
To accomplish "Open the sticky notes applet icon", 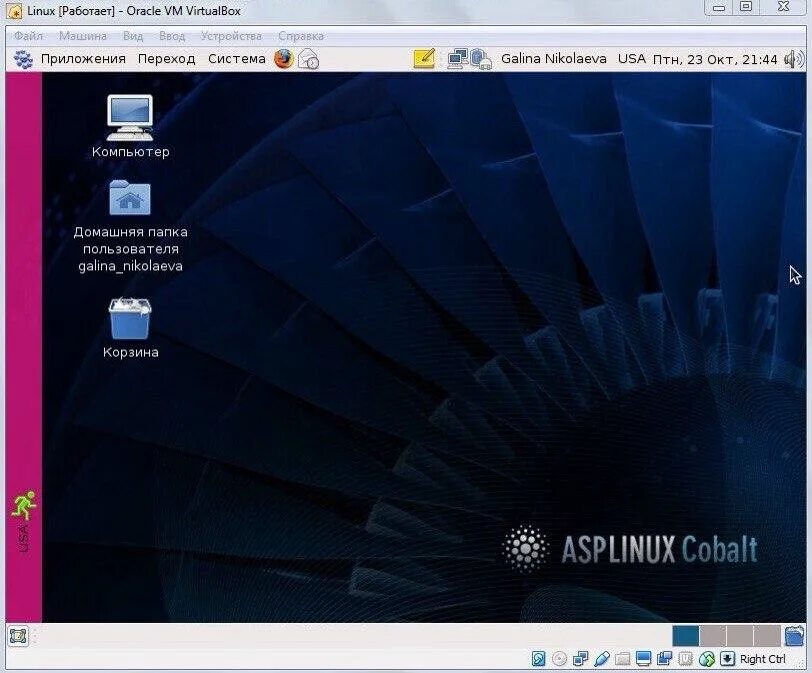I will 424,58.
